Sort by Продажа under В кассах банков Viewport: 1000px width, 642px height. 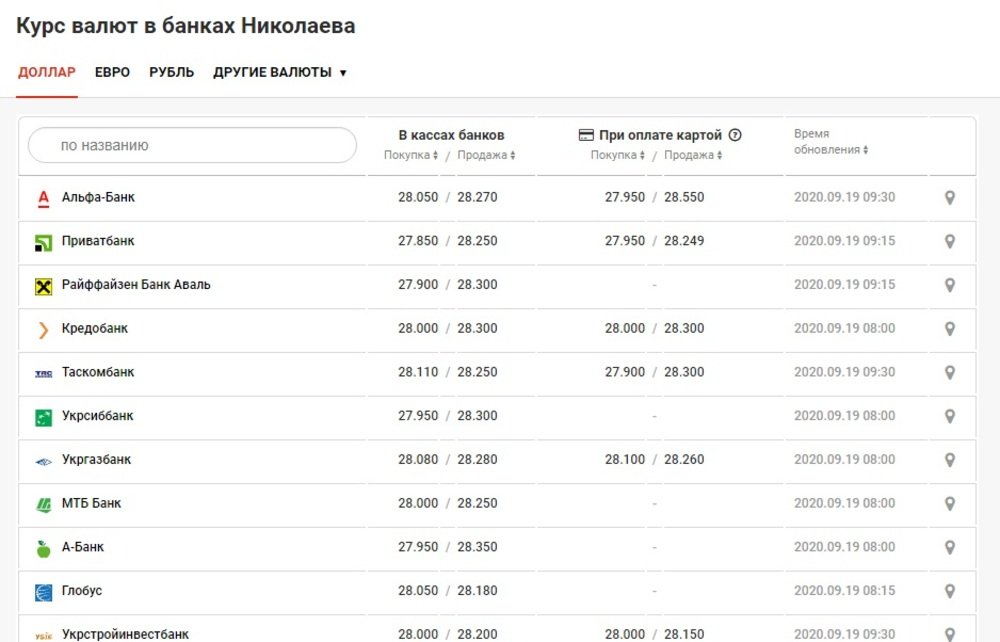tap(486, 155)
